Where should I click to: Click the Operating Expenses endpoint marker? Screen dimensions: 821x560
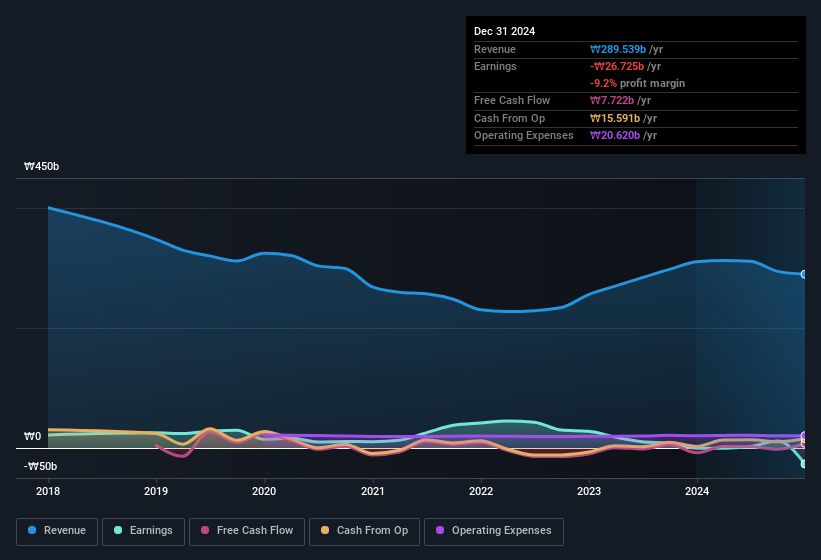coord(804,435)
